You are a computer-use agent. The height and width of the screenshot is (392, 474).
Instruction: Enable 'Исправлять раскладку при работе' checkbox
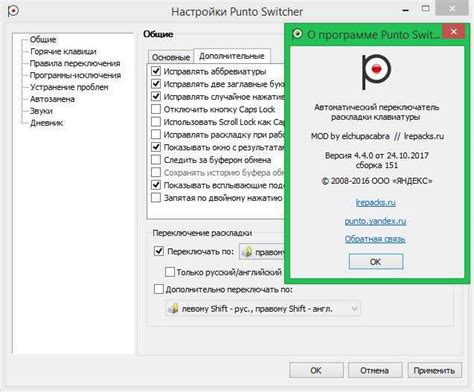(156, 134)
